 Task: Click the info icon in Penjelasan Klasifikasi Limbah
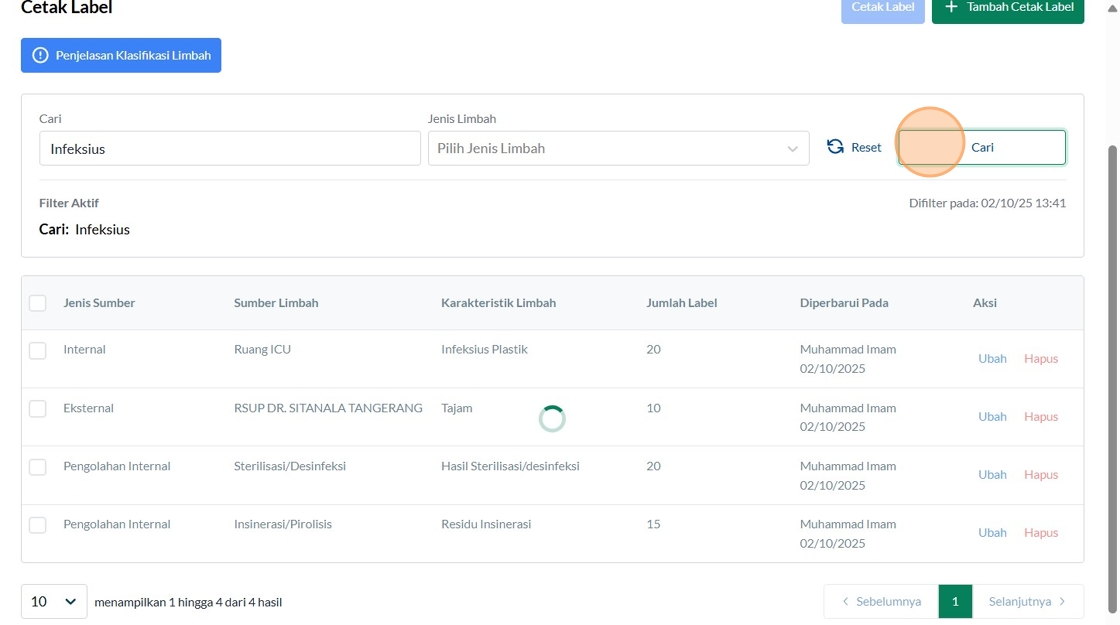tap(40, 56)
